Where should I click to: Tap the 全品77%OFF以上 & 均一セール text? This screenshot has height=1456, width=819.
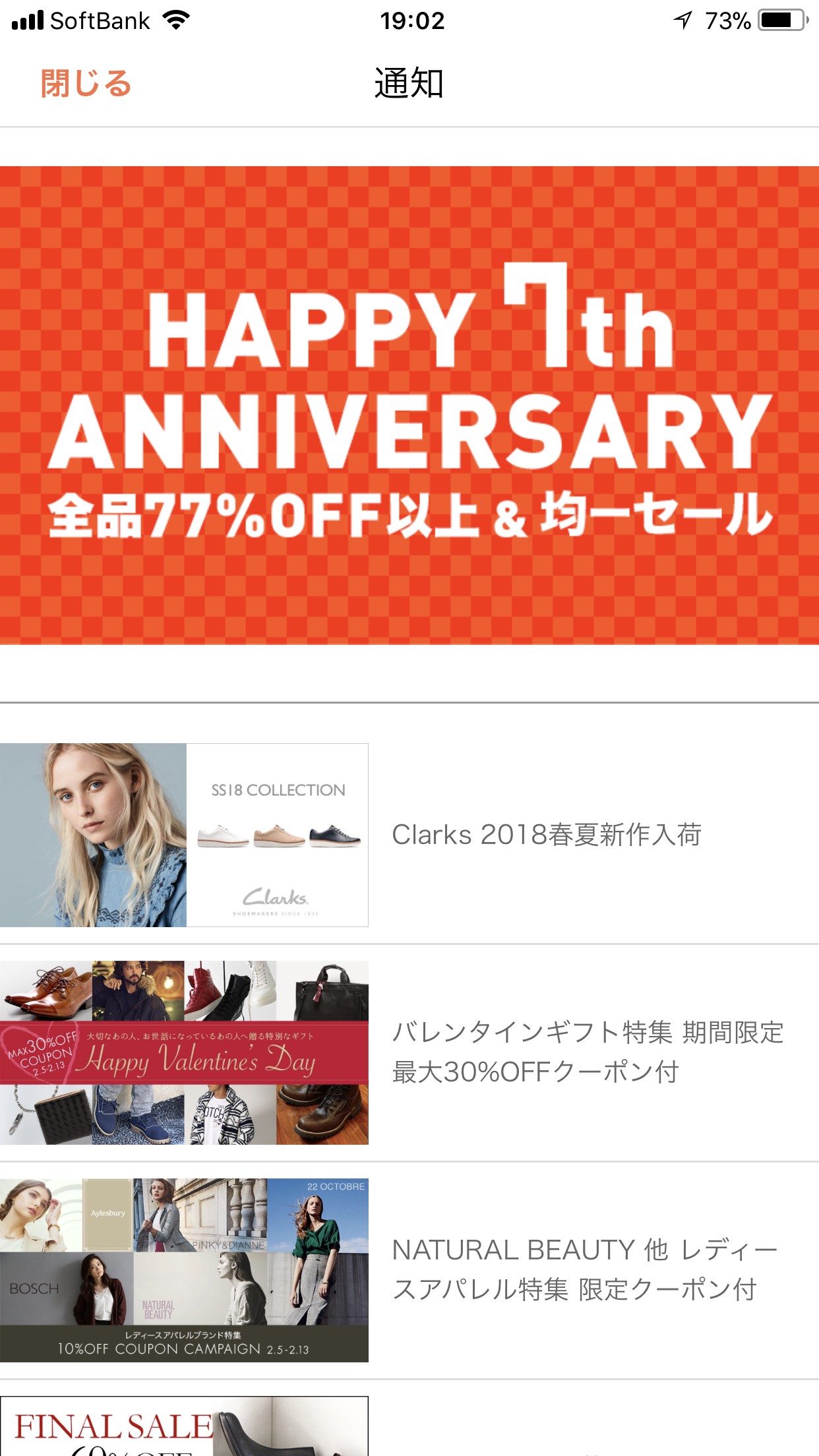coord(409,516)
